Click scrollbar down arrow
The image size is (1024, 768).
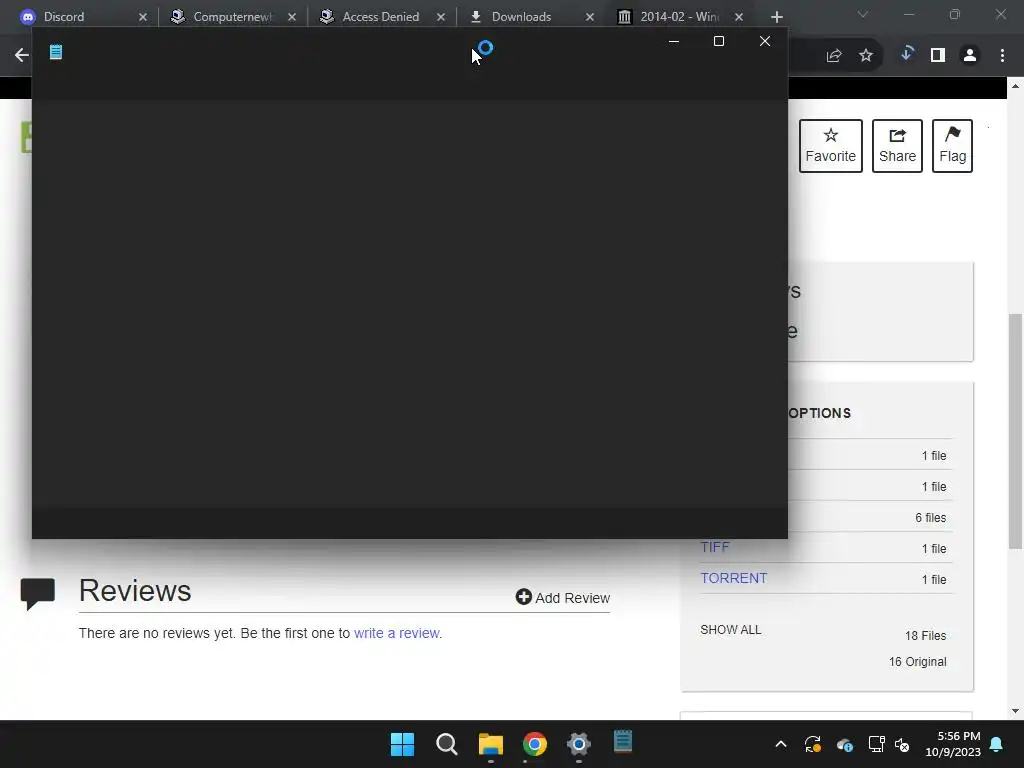point(1015,711)
